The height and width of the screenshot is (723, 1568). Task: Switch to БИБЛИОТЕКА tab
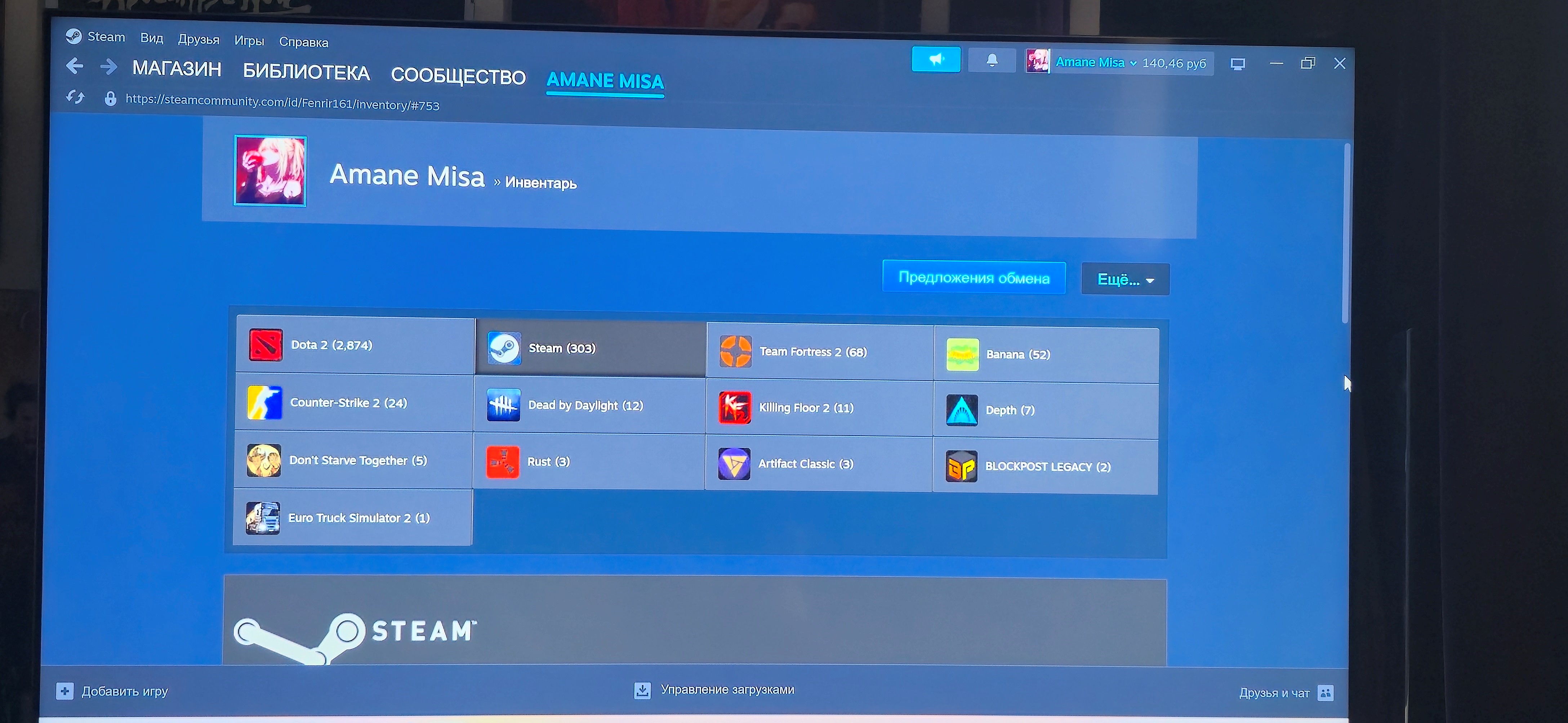click(x=306, y=72)
